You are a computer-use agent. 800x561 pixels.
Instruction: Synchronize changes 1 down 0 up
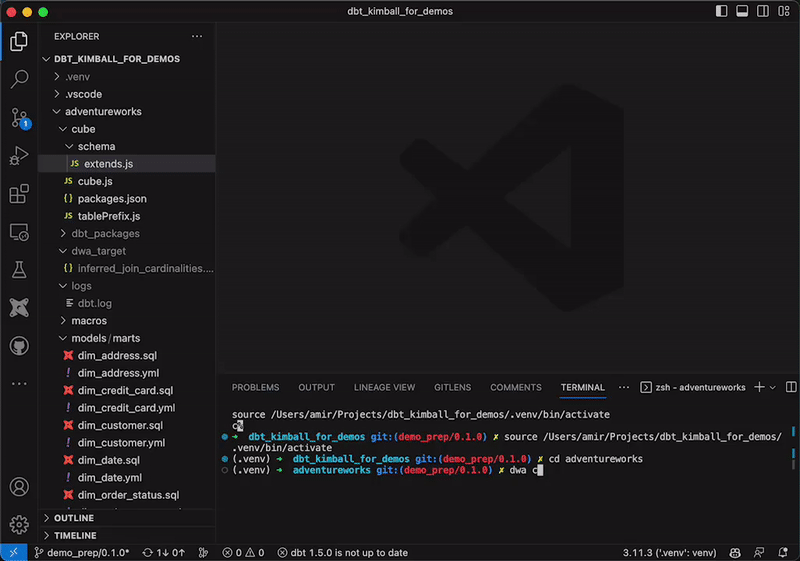pyautogui.click(x=164, y=552)
